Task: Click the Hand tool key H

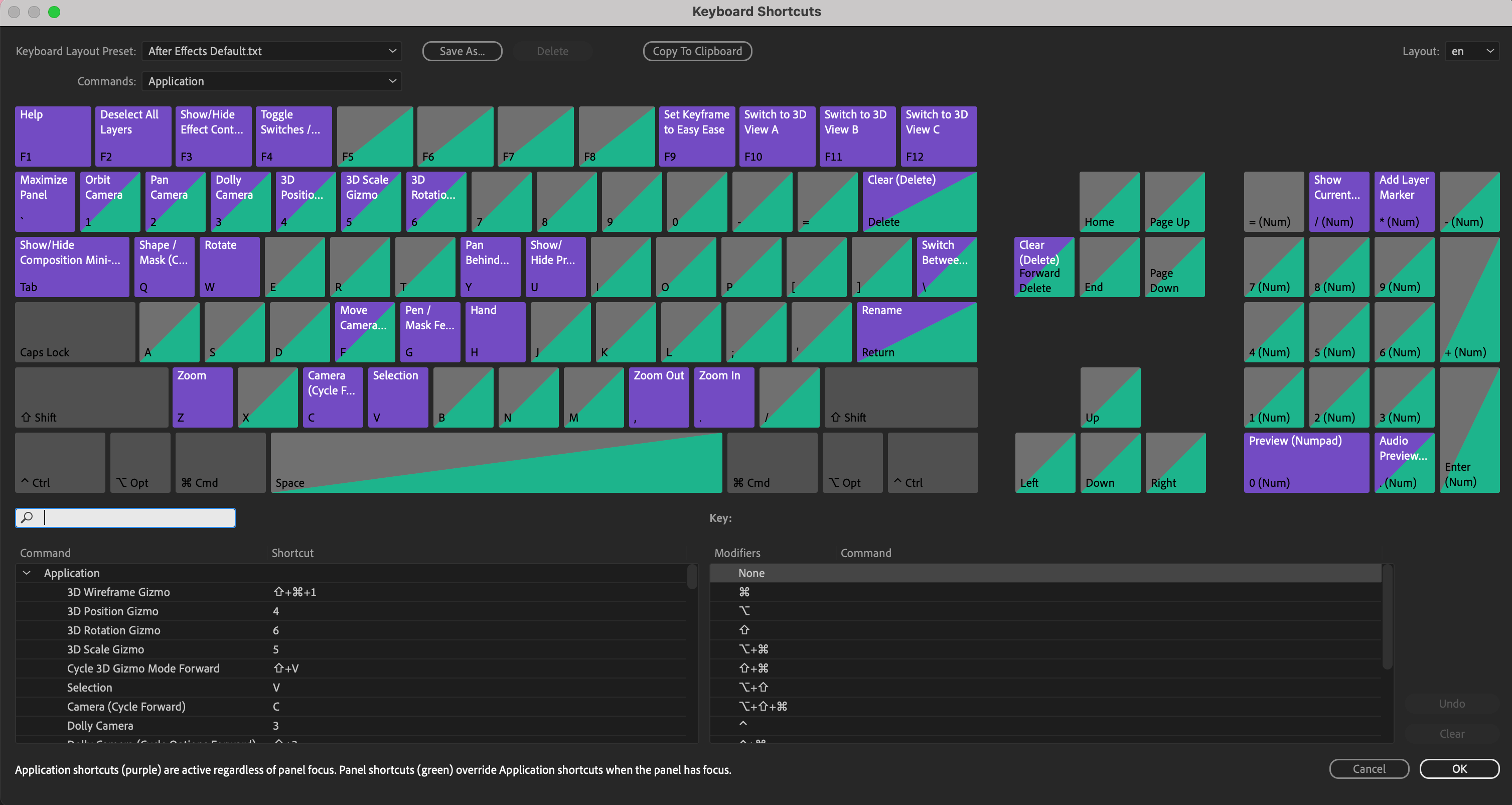Action: point(495,332)
